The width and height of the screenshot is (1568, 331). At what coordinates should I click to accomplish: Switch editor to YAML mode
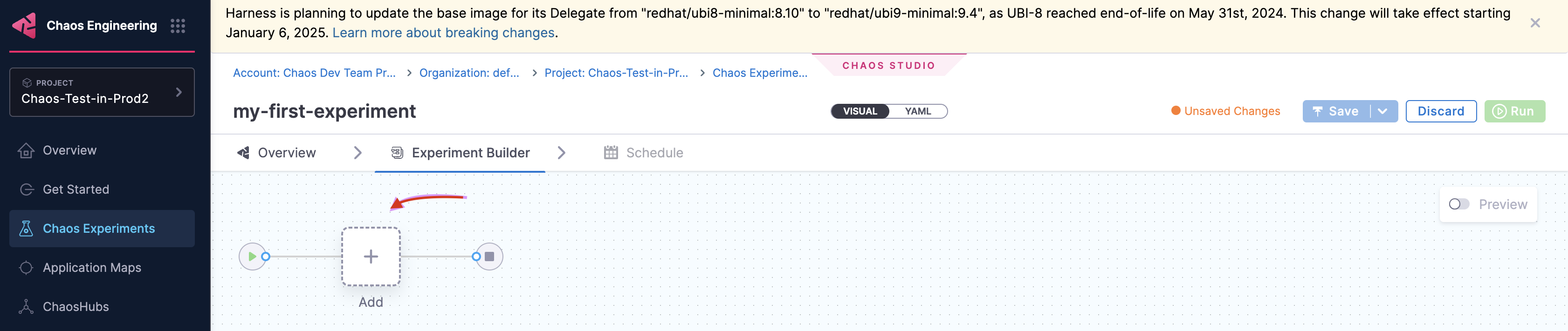(917, 111)
